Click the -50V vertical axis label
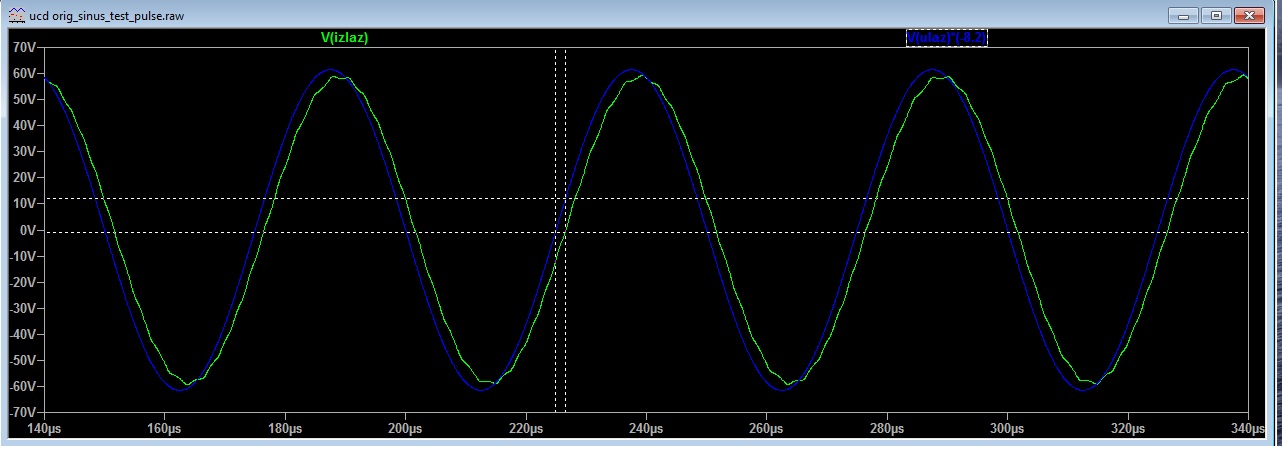Image resolution: width=1282 pixels, height=460 pixels. click(x=22, y=360)
